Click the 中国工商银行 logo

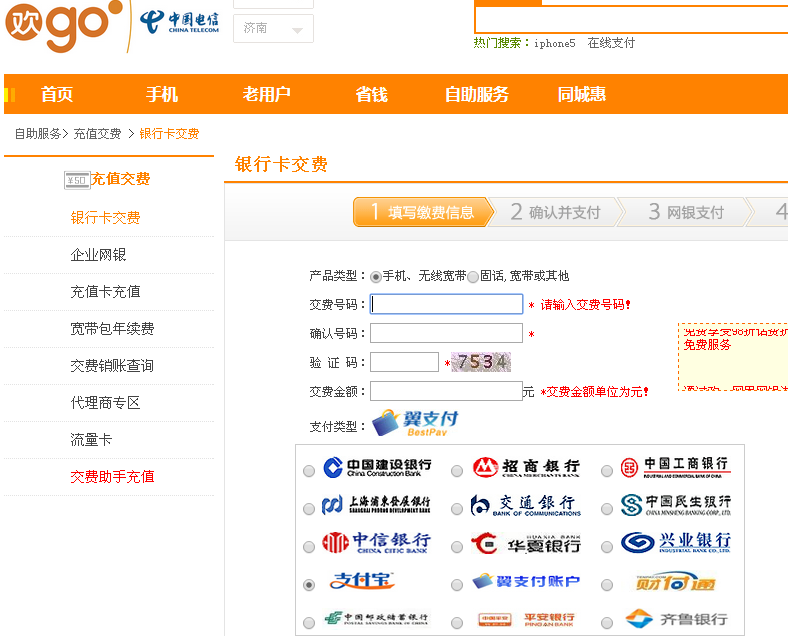tap(675, 467)
